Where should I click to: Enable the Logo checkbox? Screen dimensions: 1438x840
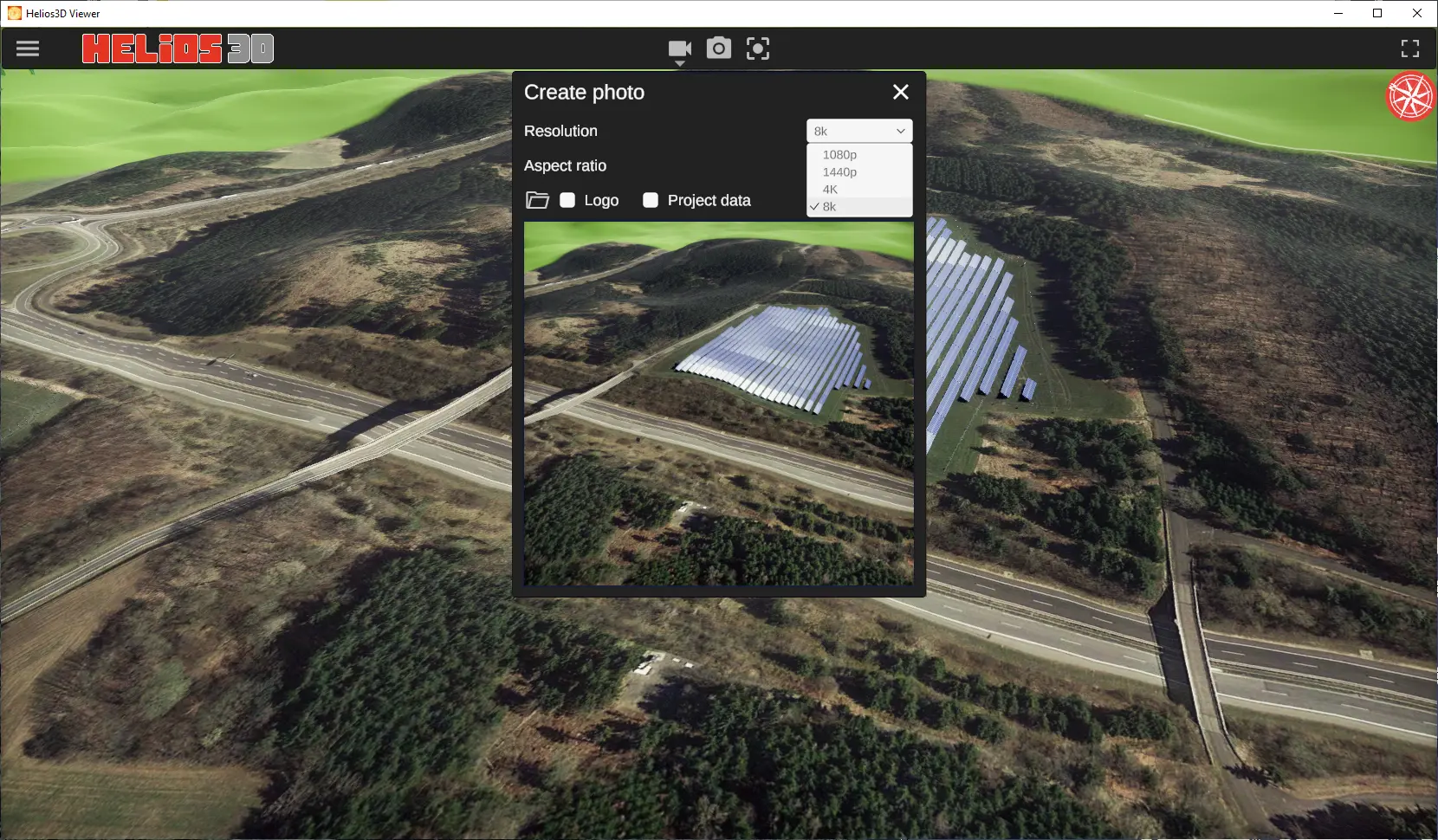[567, 200]
